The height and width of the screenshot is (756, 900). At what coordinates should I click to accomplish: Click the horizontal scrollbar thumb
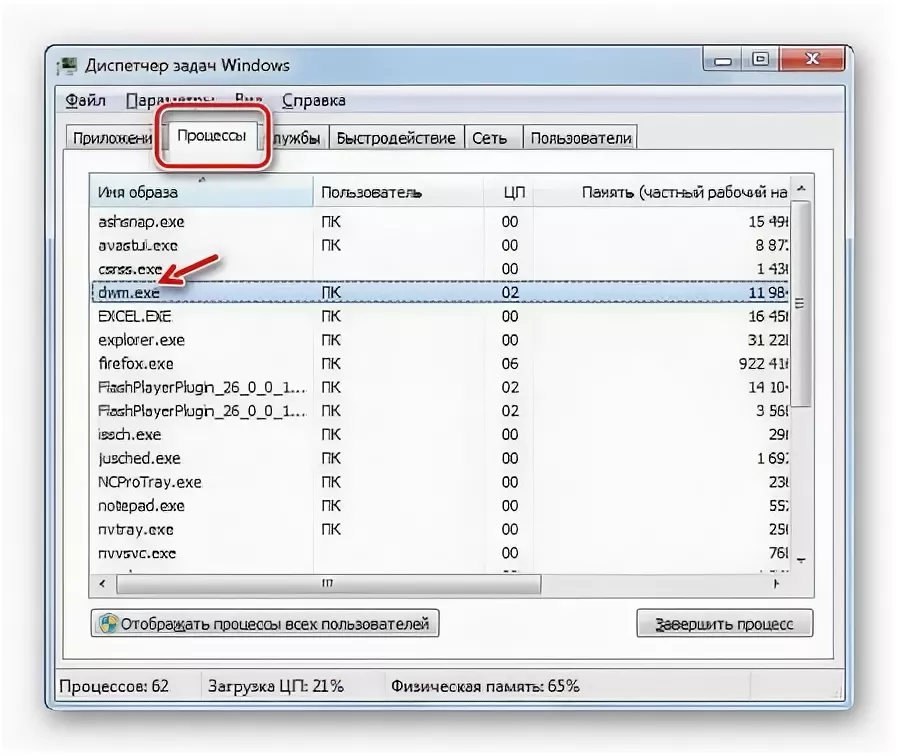328,584
